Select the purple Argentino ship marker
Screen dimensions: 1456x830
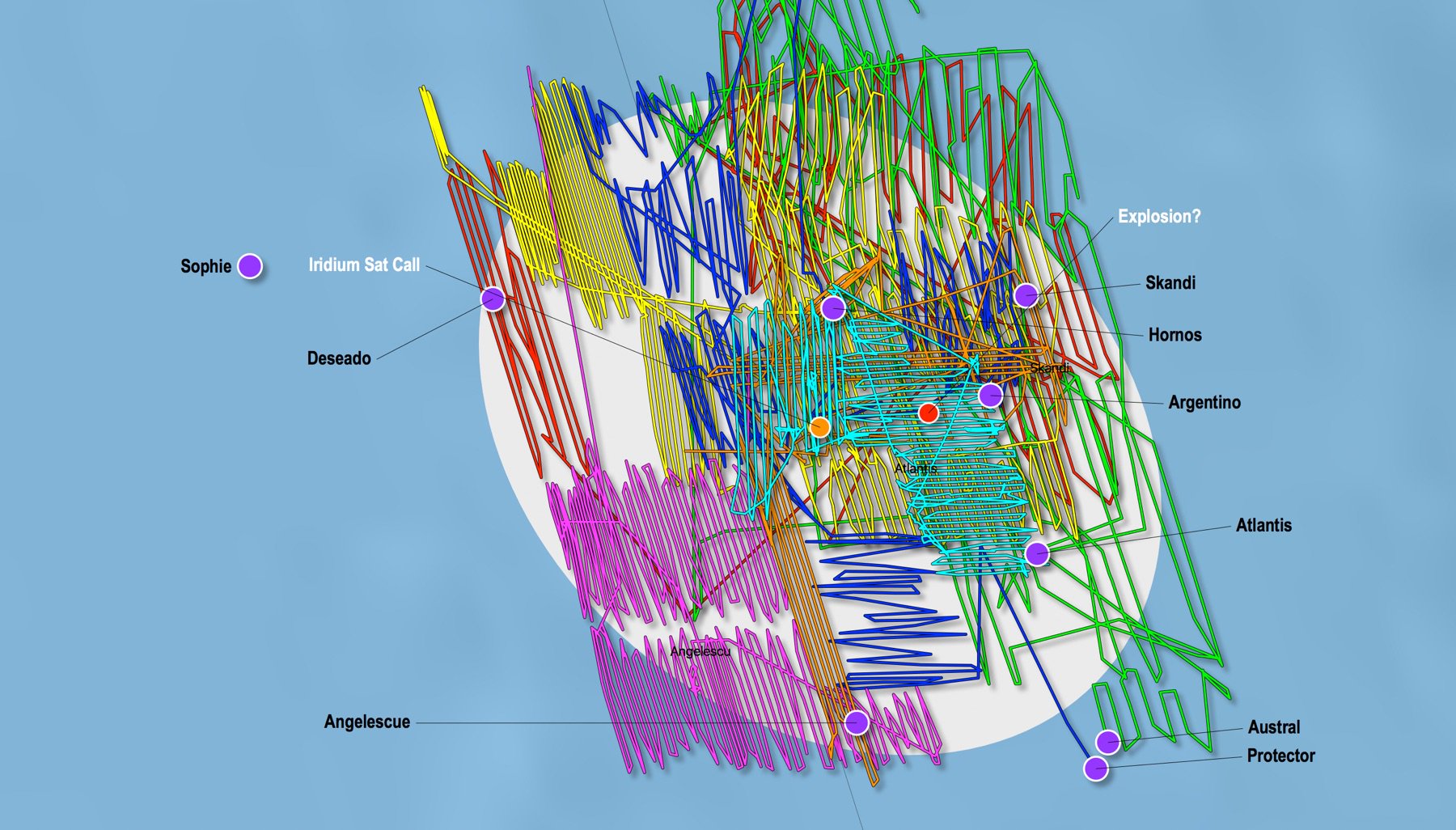click(990, 395)
